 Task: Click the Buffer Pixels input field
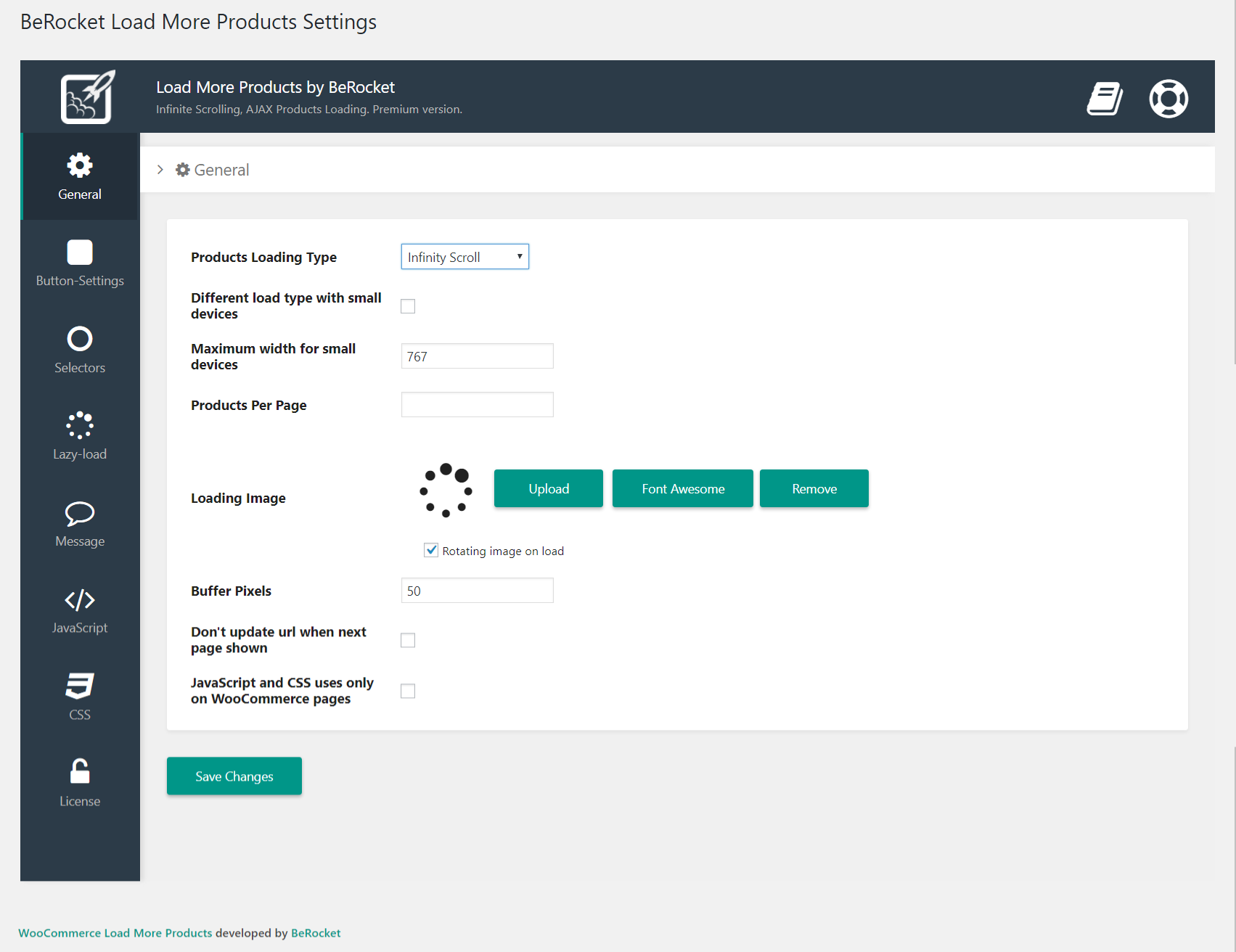478,591
